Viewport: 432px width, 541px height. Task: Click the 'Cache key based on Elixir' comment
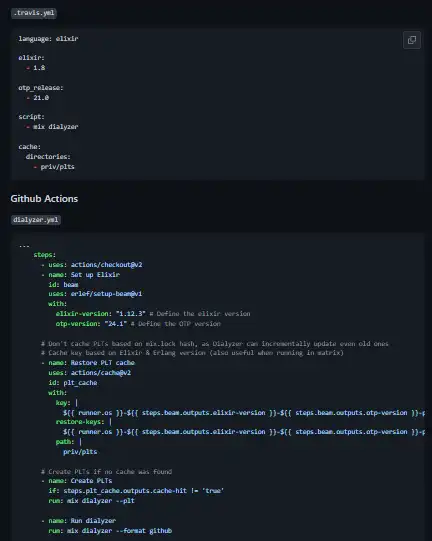[192, 353]
